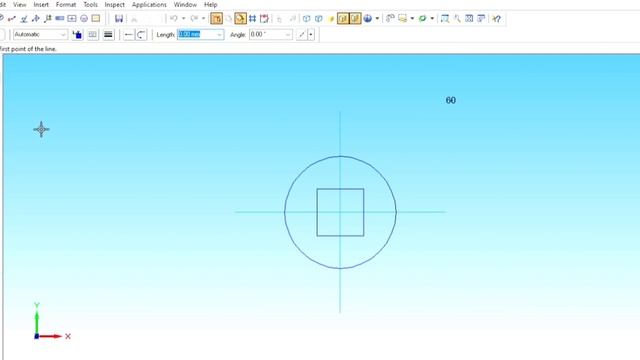Select the Arc mode icon
Image resolution: width=640 pixels, height=360 pixels.
[141, 35]
